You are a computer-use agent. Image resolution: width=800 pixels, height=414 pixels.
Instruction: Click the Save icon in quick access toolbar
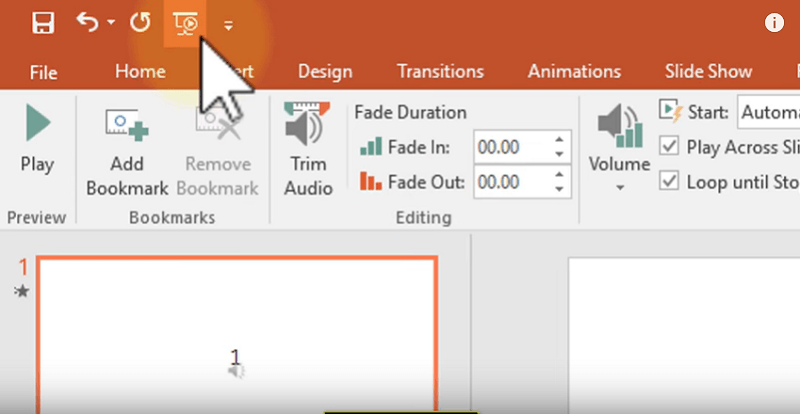coord(43,23)
